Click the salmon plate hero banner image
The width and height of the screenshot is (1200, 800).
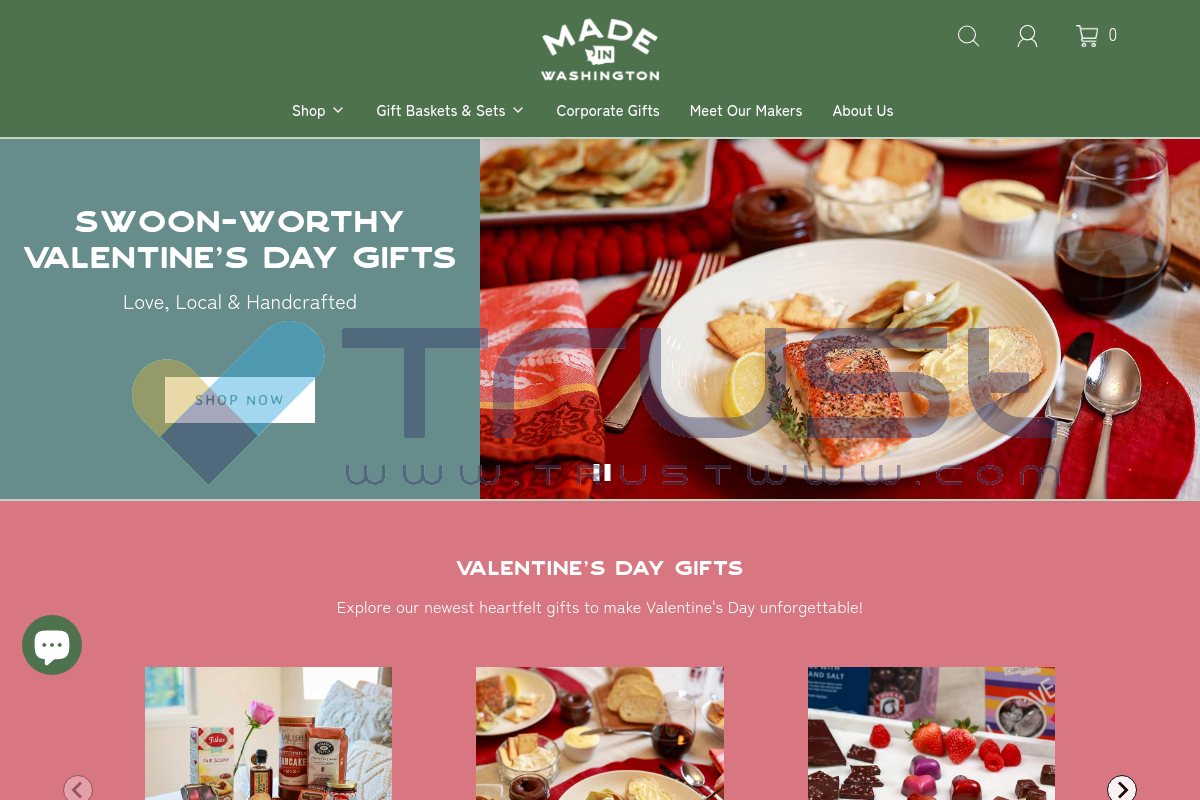point(840,319)
